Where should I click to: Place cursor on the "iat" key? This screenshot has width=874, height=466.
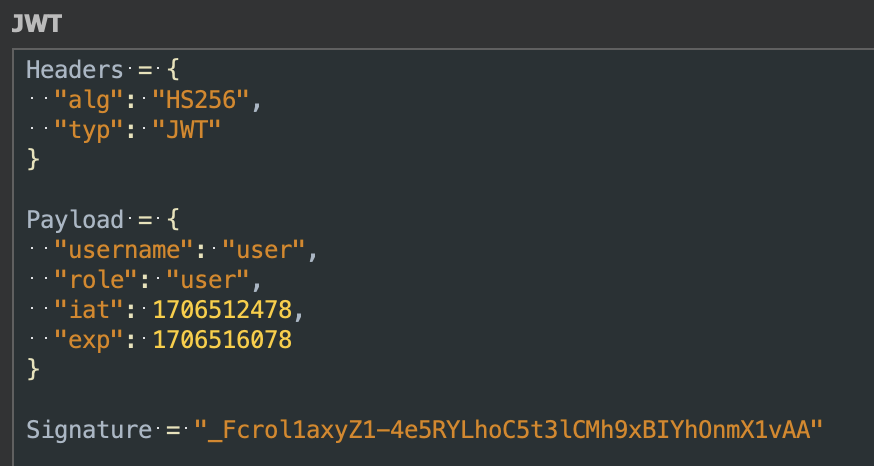coord(85,310)
